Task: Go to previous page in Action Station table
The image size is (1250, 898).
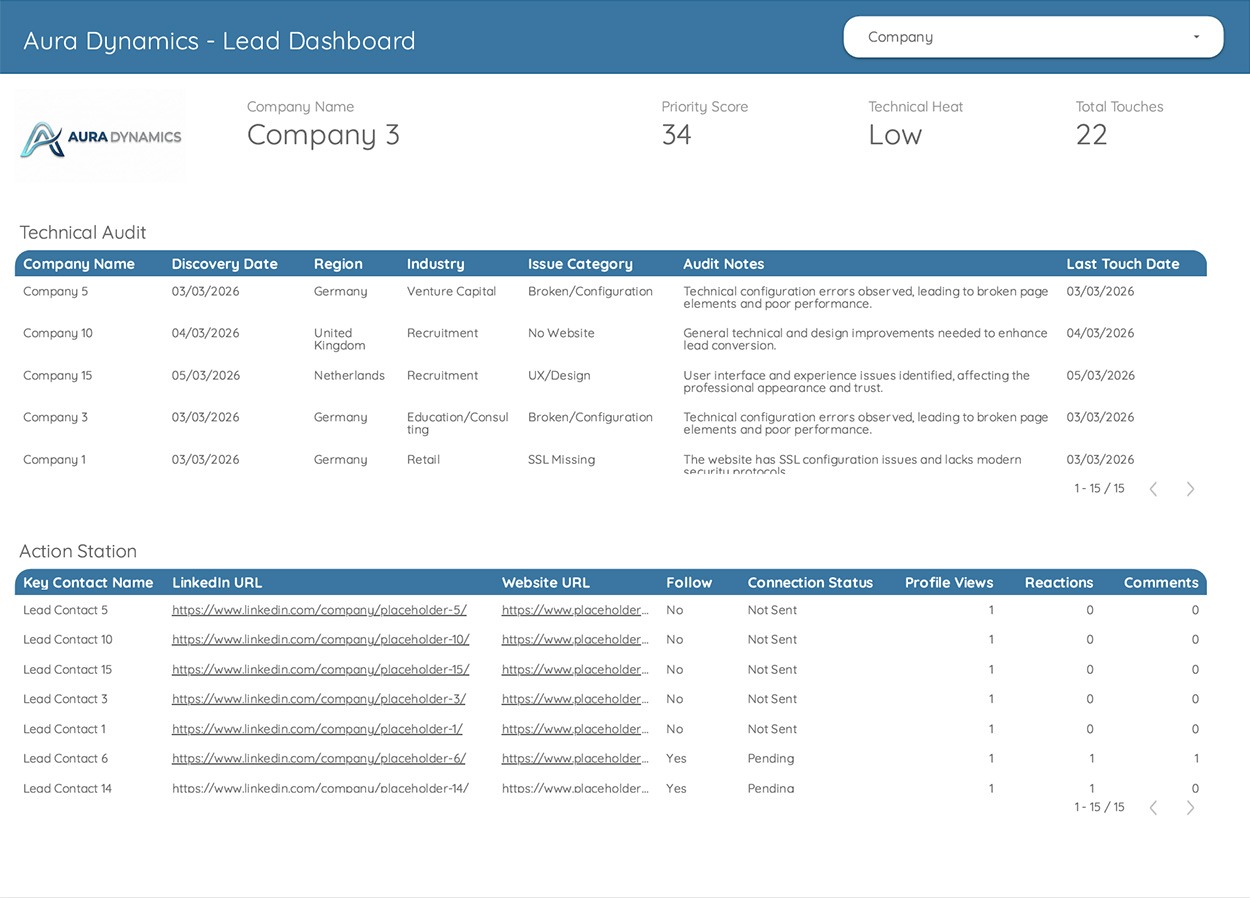Action: (x=1153, y=808)
